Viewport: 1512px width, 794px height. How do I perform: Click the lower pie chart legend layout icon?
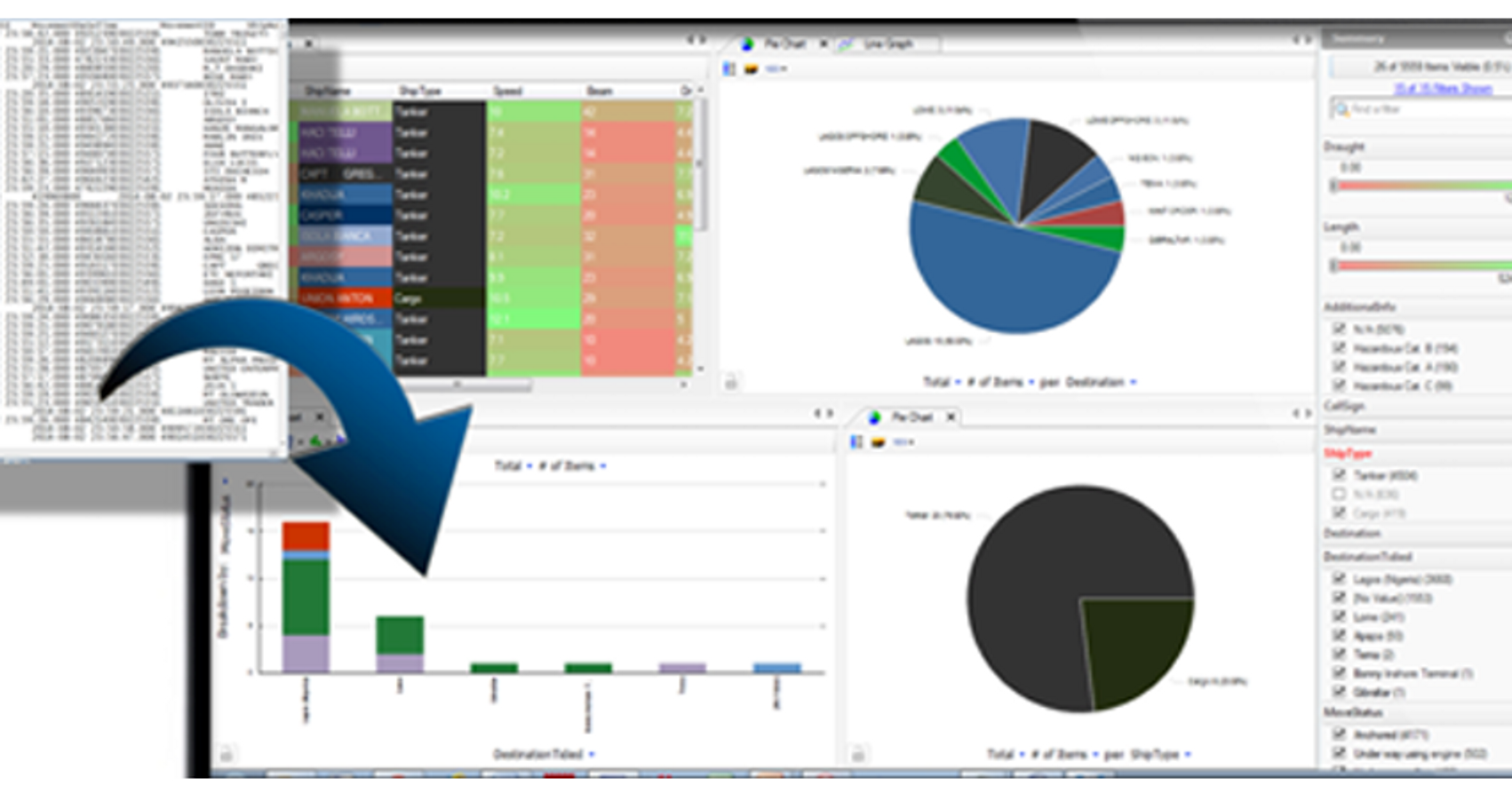pyautogui.click(x=856, y=442)
